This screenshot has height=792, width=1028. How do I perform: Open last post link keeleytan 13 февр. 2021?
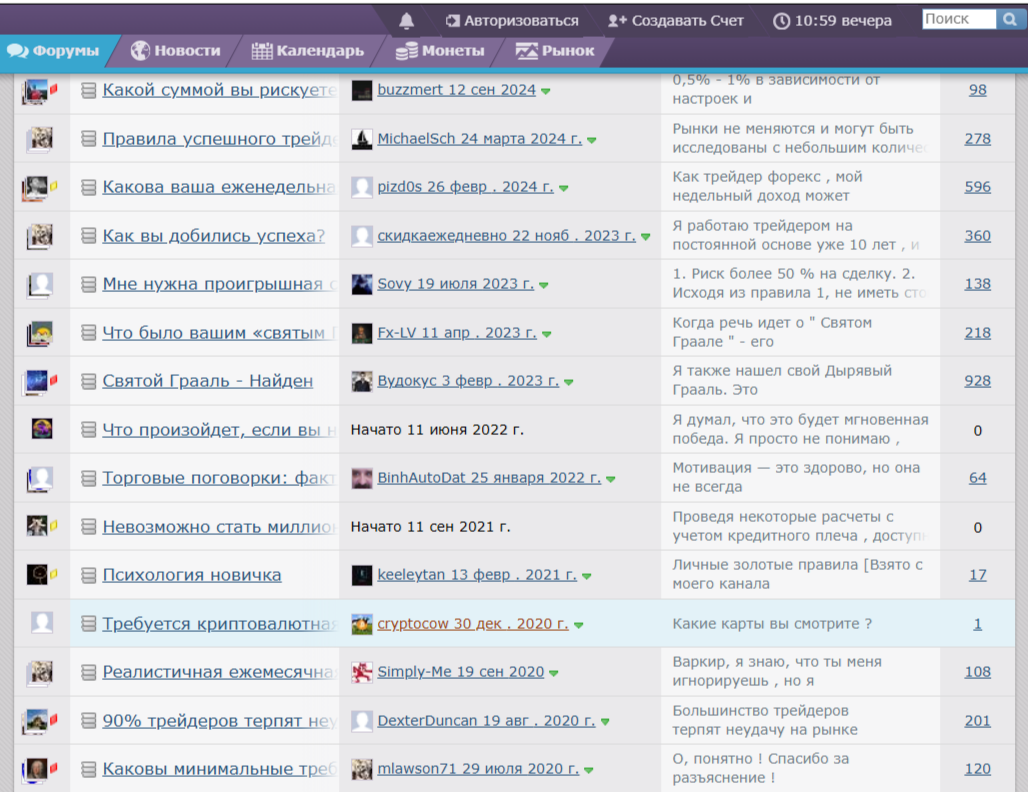(x=477, y=575)
